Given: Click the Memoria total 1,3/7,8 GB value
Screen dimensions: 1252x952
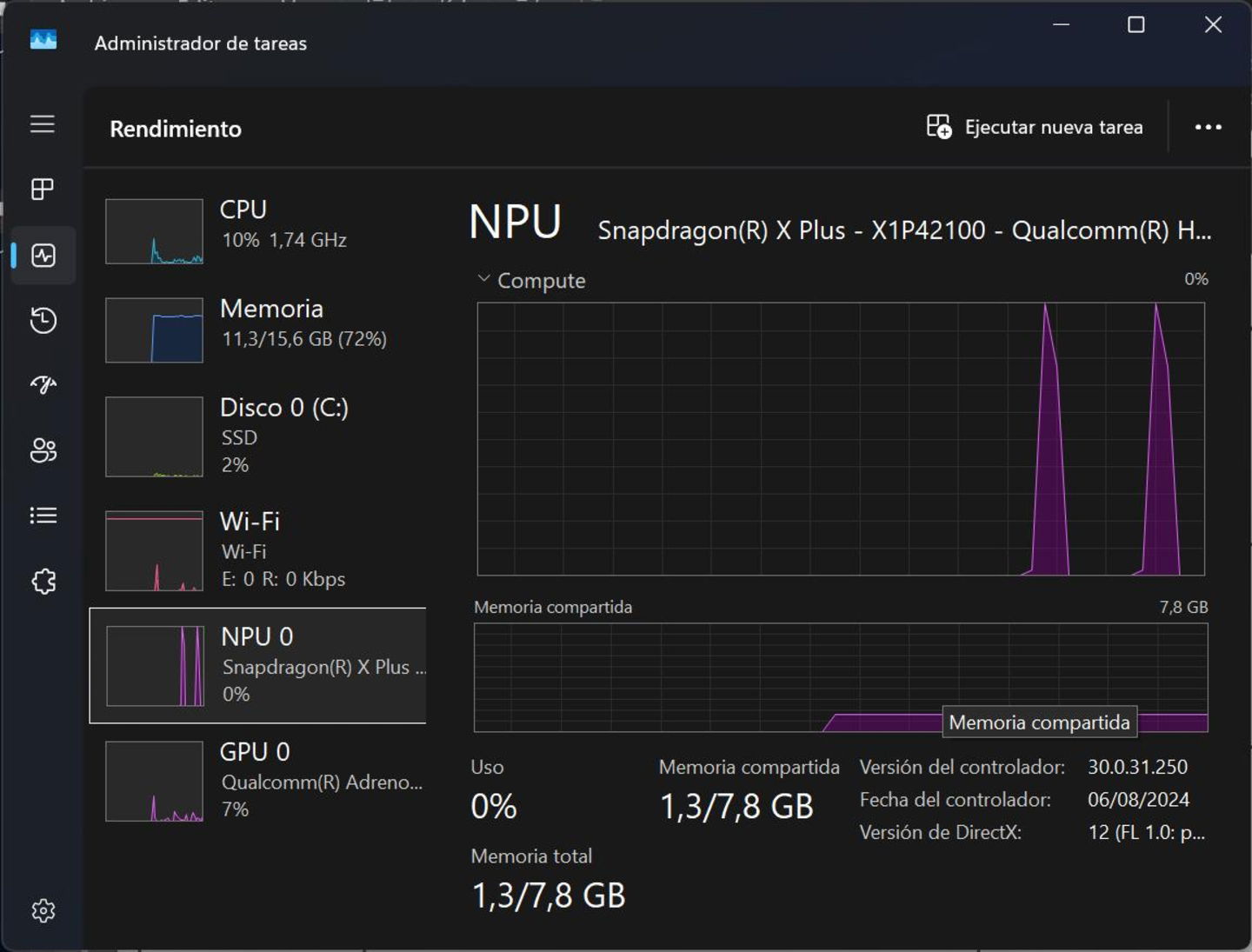Looking at the screenshot, I should [549, 895].
